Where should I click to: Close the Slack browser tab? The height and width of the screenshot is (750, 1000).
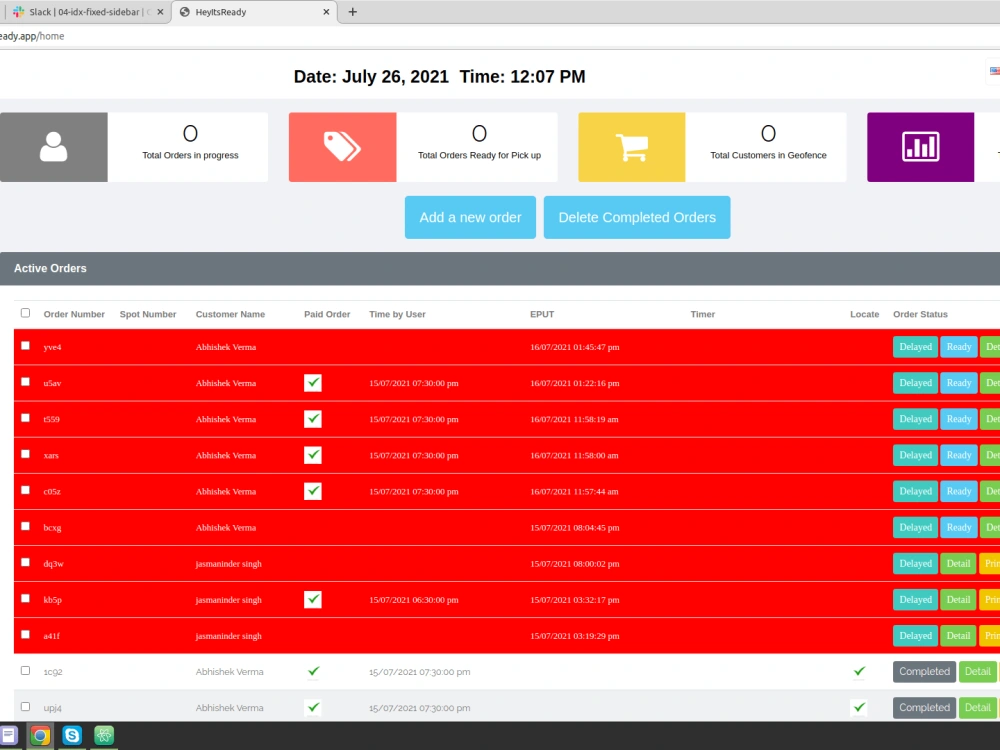160,12
